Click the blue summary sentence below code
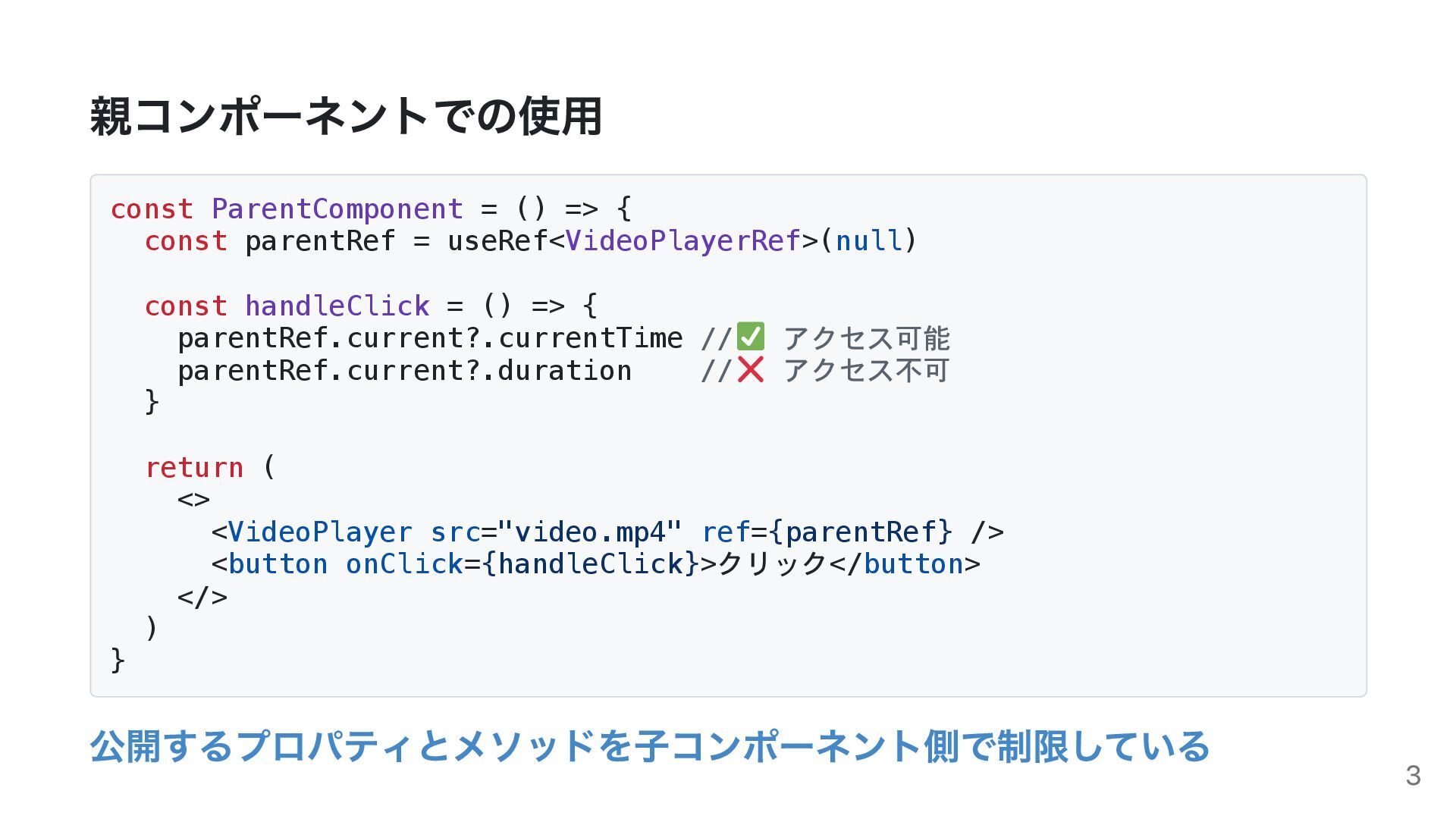This screenshot has width=1456, height=819. (x=649, y=746)
